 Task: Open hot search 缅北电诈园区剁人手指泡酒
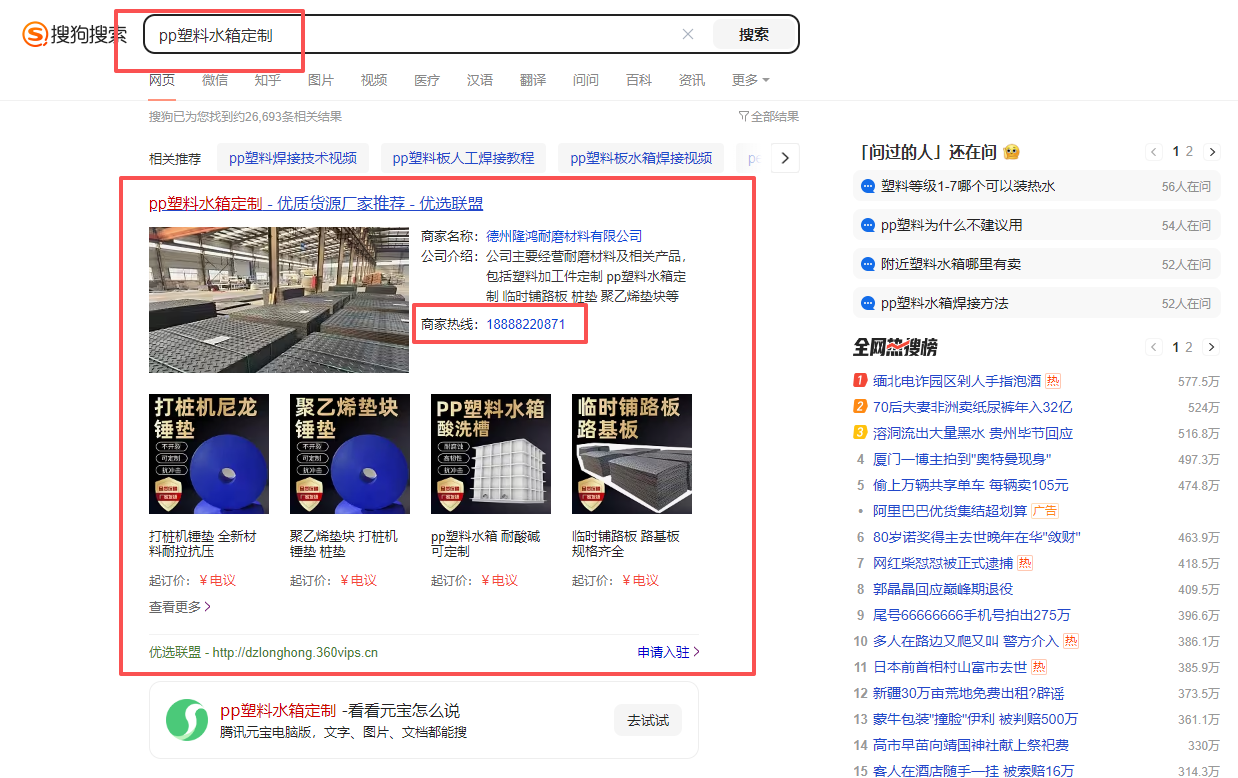[x=956, y=381]
